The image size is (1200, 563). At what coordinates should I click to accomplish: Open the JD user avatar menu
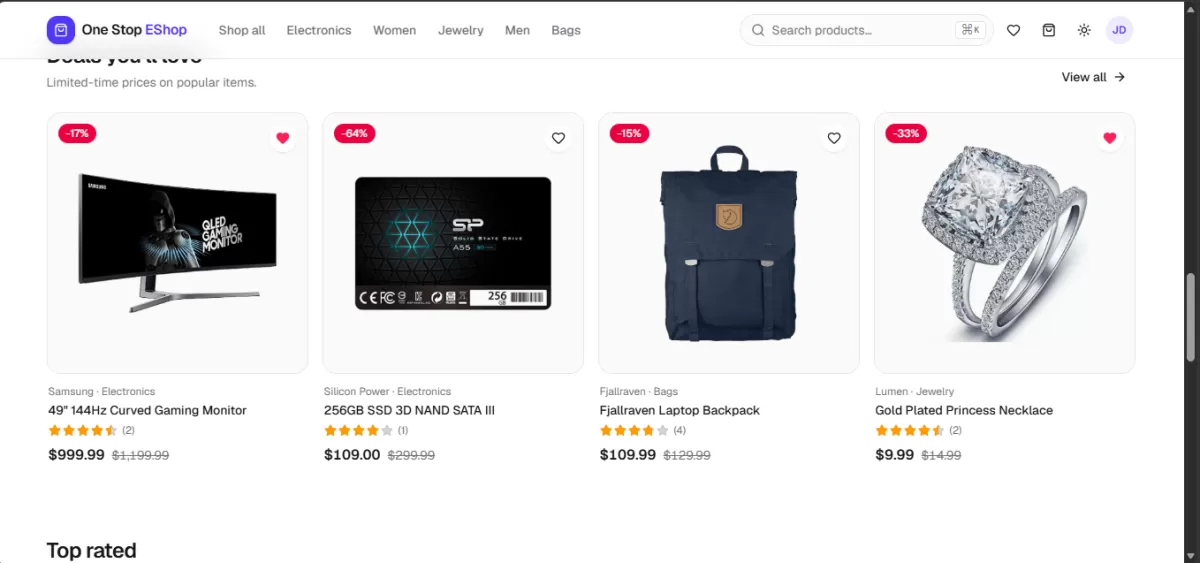(1119, 30)
